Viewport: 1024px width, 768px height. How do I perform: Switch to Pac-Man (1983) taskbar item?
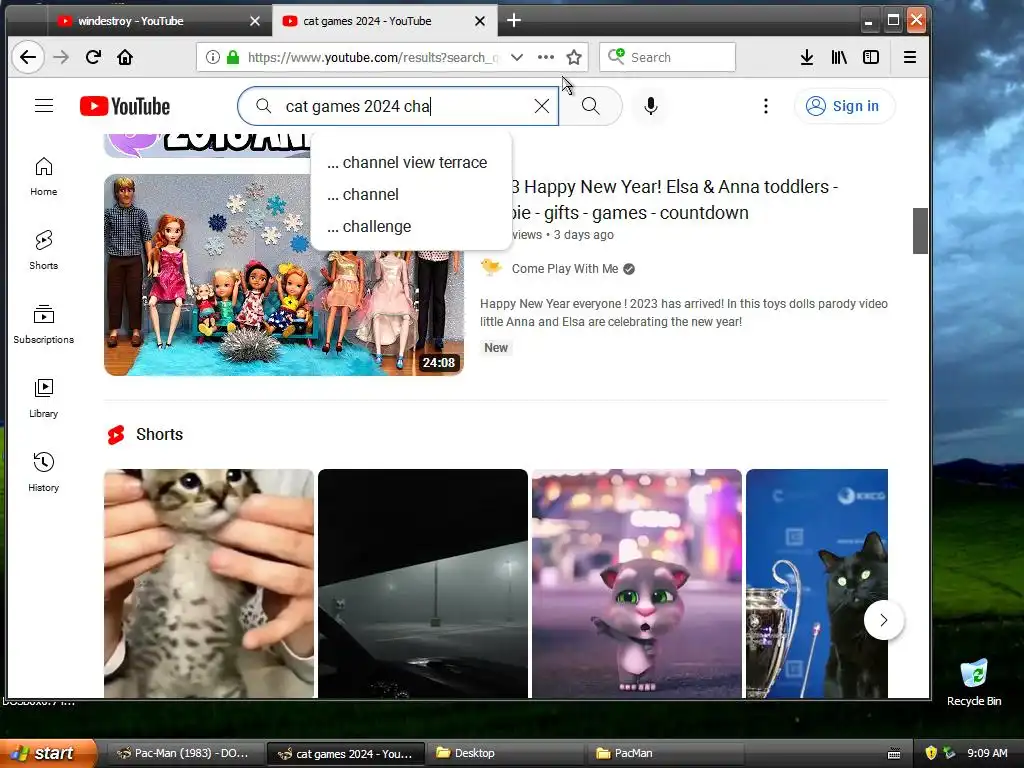pyautogui.click(x=184, y=753)
